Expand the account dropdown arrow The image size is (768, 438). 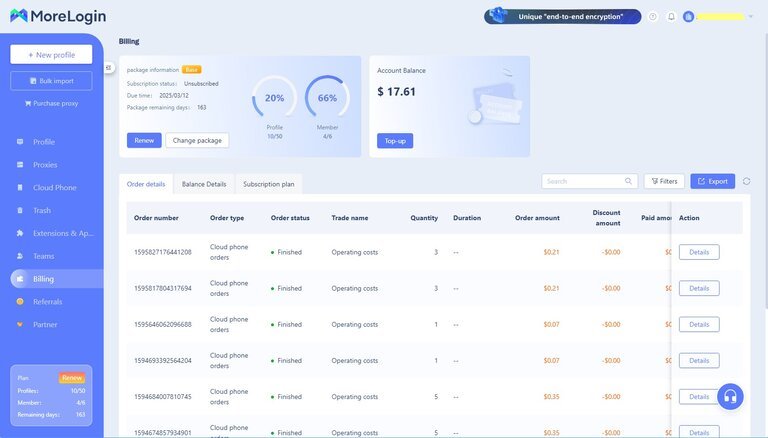(x=751, y=17)
